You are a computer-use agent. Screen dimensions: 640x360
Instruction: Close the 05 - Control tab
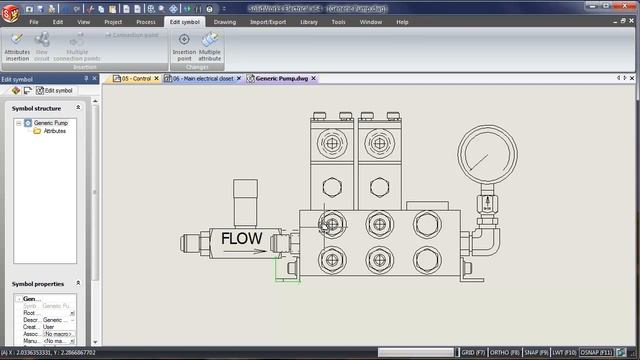pos(156,78)
